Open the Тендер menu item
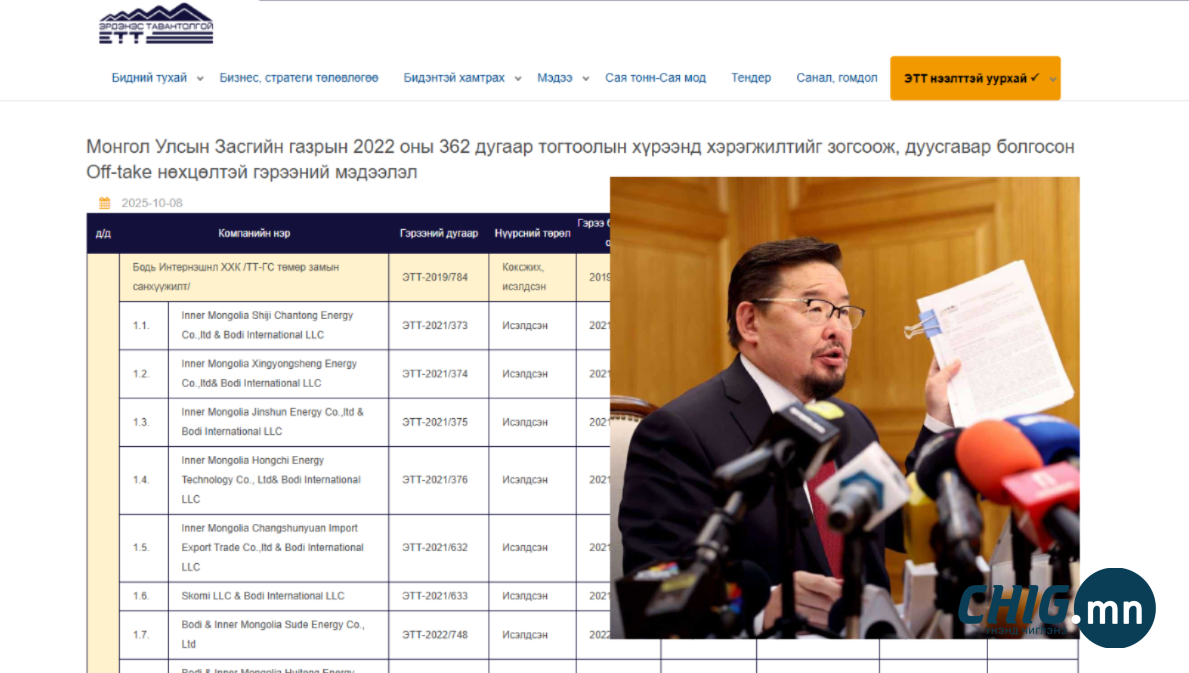The width and height of the screenshot is (1189, 673). click(x=751, y=78)
